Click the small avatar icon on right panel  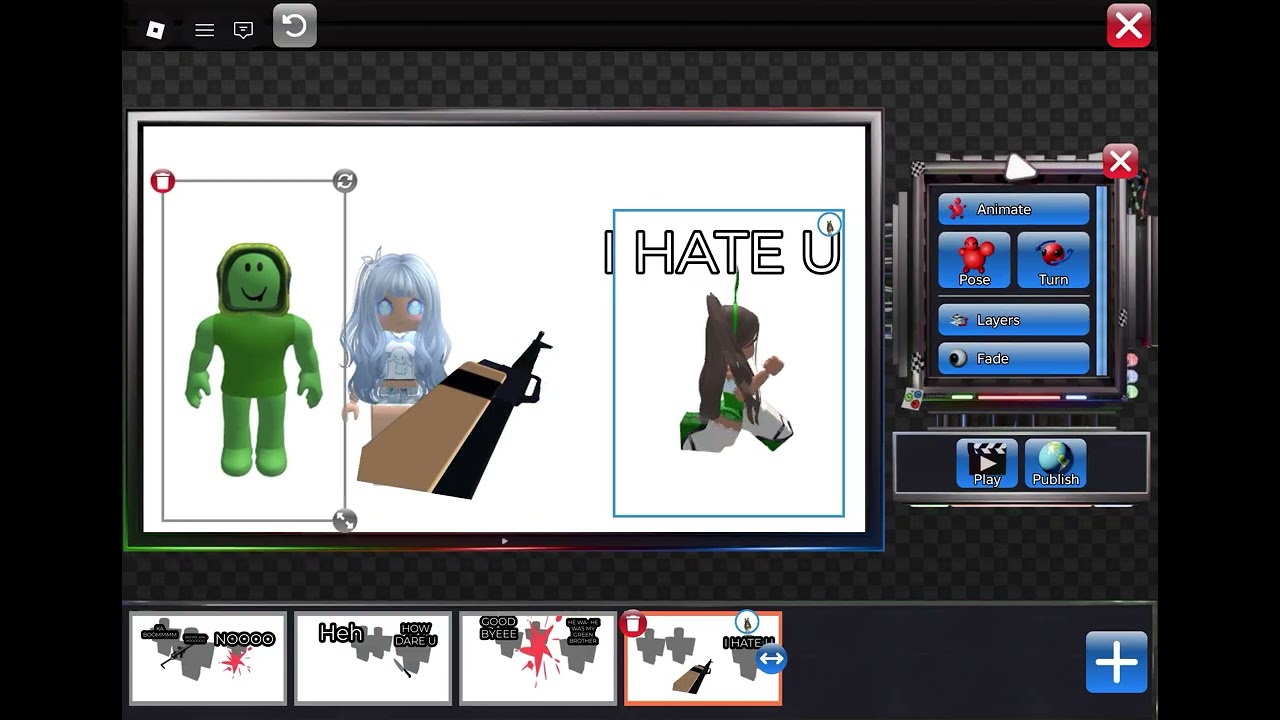pyautogui.click(x=829, y=225)
